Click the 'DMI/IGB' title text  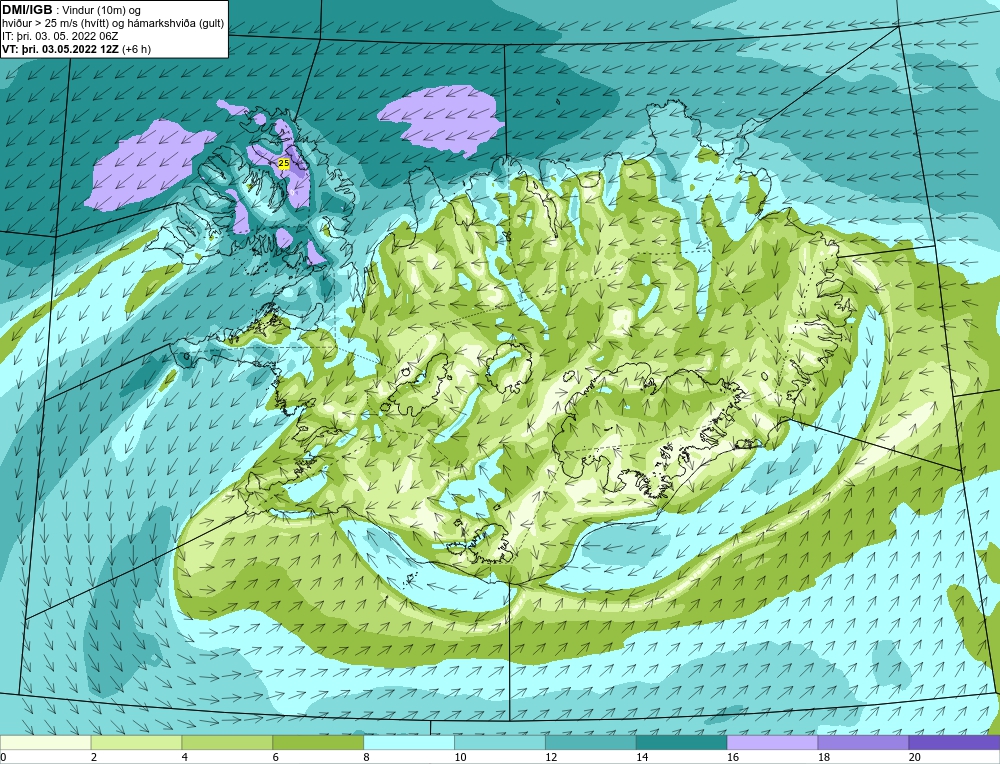click(x=27, y=10)
